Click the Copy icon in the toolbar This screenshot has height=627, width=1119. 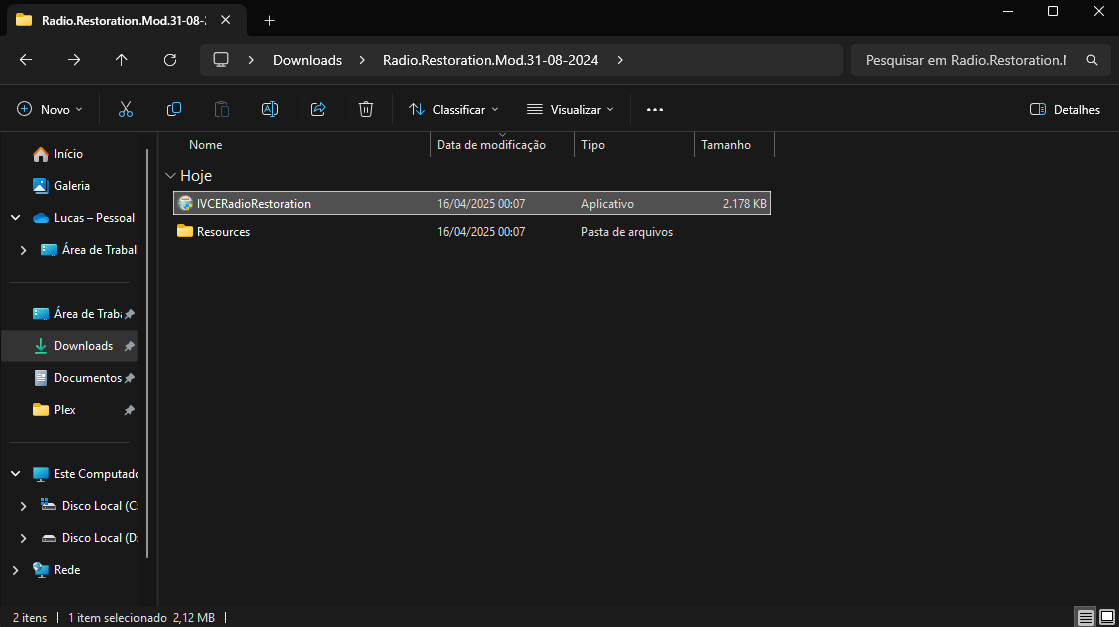coord(173,109)
